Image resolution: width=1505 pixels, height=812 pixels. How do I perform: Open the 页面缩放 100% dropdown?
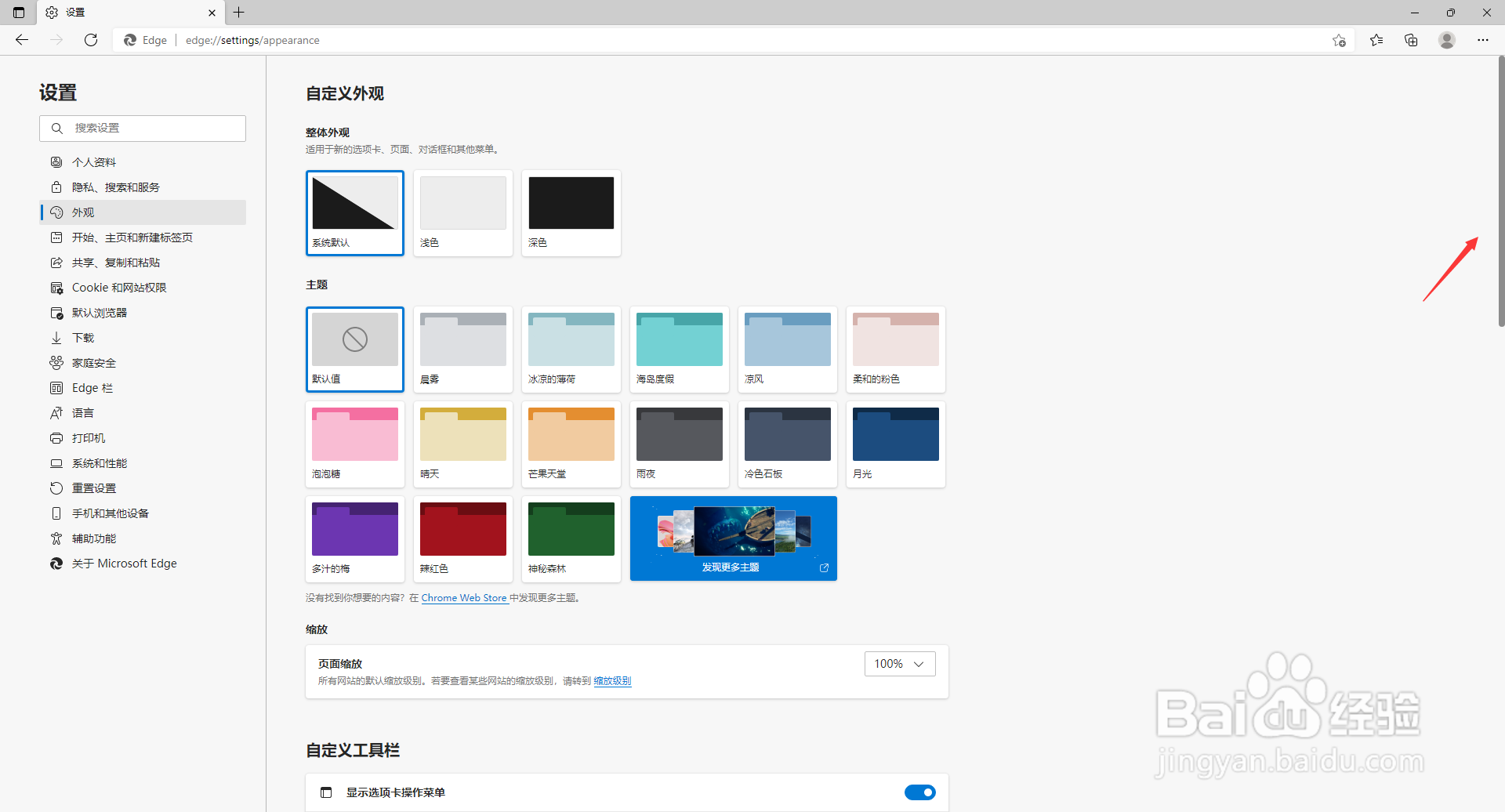pyautogui.click(x=900, y=664)
